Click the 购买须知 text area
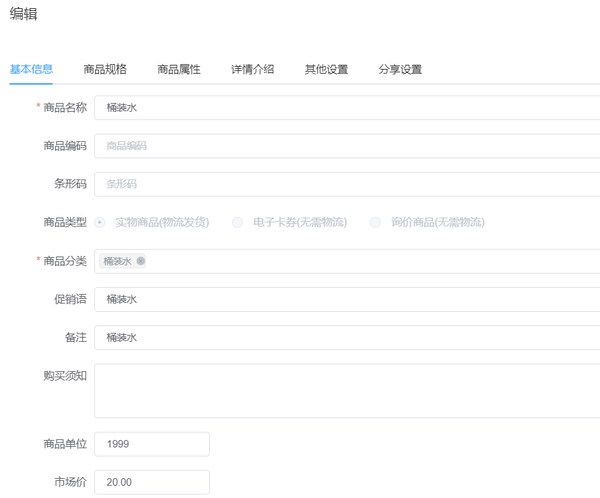The height and width of the screenshot is (498, 600). 347,391
